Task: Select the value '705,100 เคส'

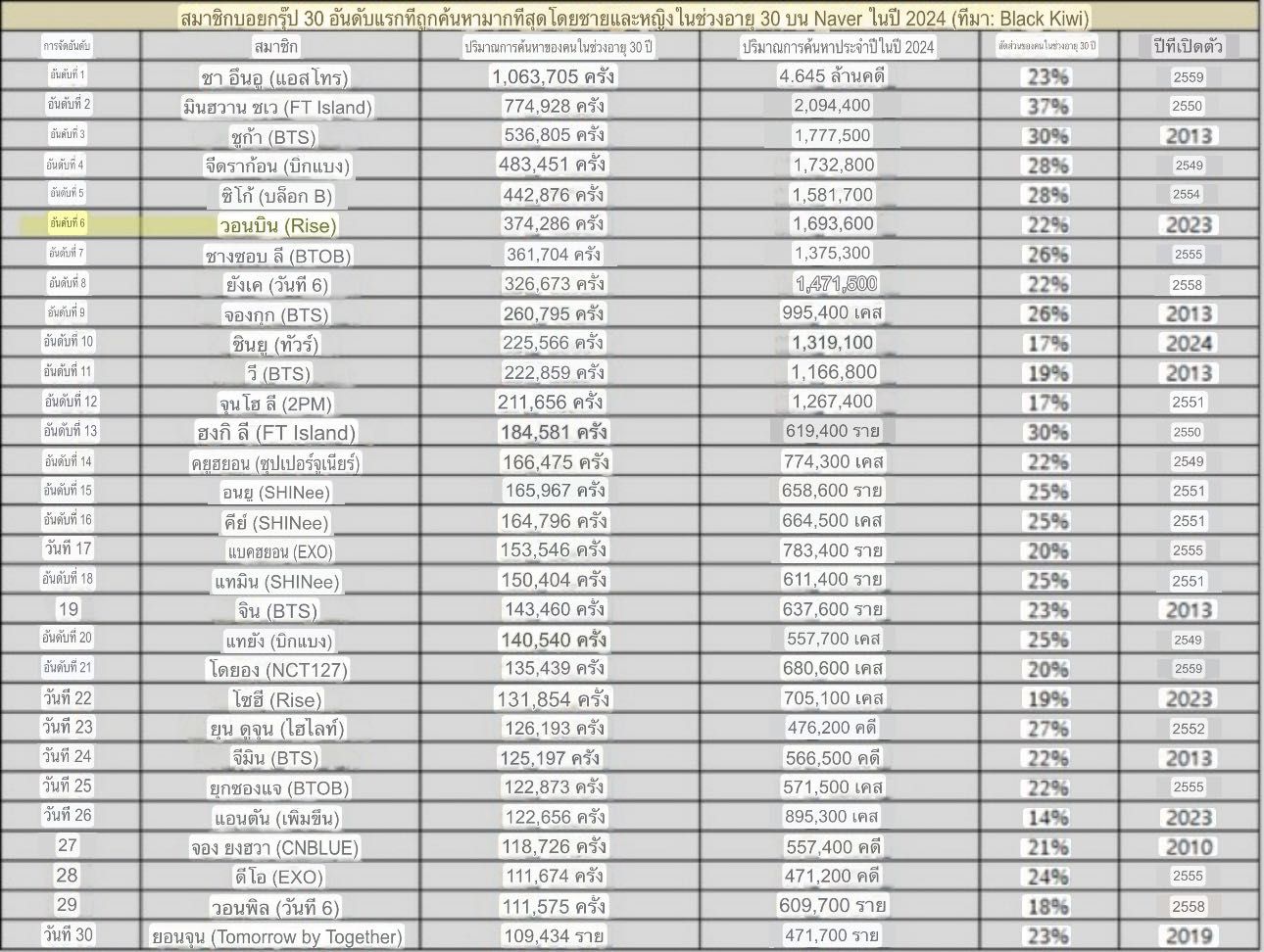Action: click(x=833, y=698)
